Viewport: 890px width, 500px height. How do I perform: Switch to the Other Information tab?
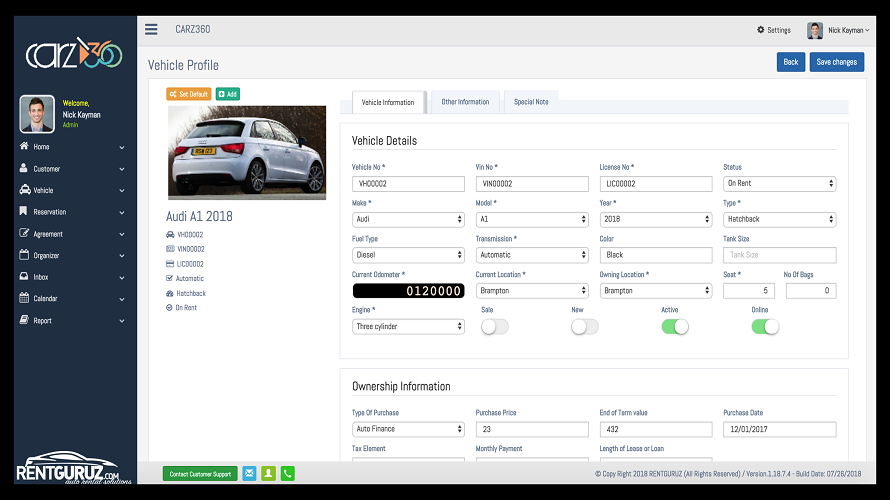[465, 102]
